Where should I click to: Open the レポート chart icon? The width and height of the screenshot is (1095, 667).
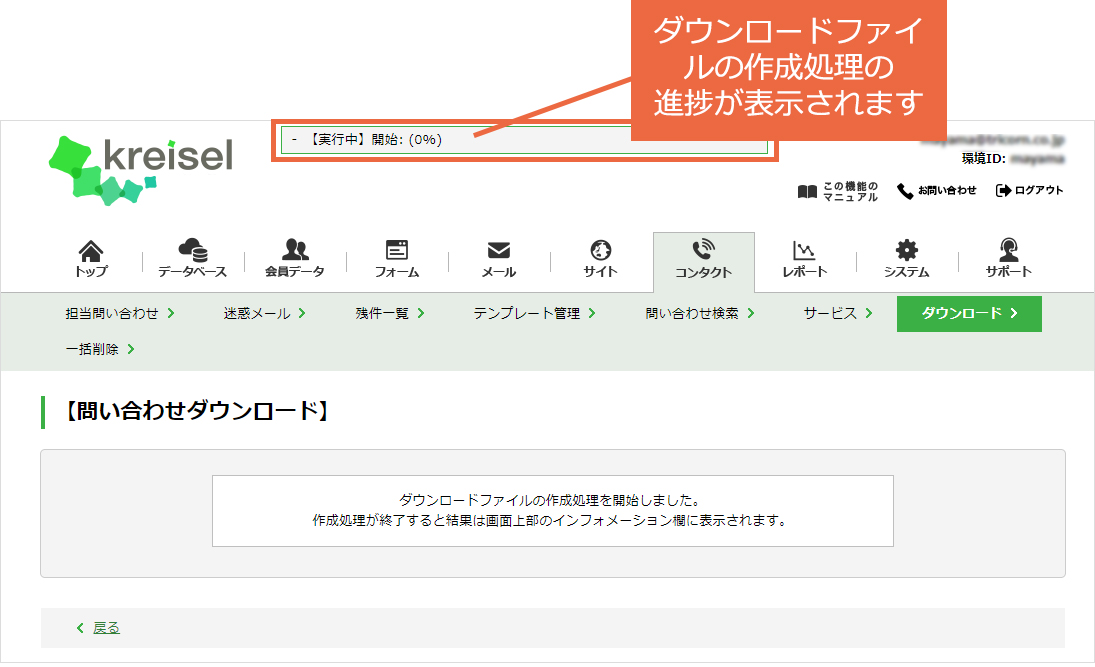pos(804,250)
